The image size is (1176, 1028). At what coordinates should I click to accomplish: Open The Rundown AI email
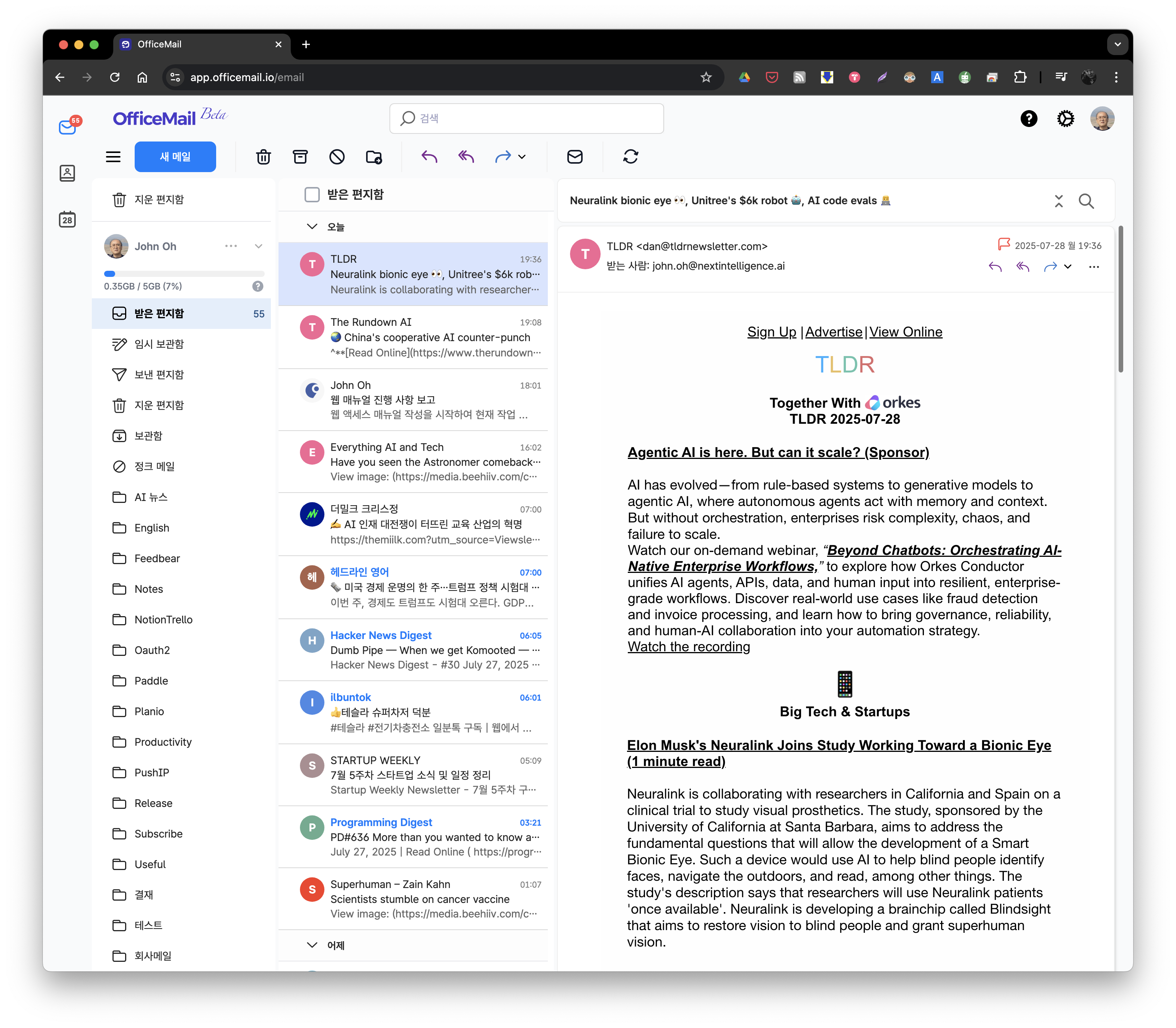pos(413,337)
